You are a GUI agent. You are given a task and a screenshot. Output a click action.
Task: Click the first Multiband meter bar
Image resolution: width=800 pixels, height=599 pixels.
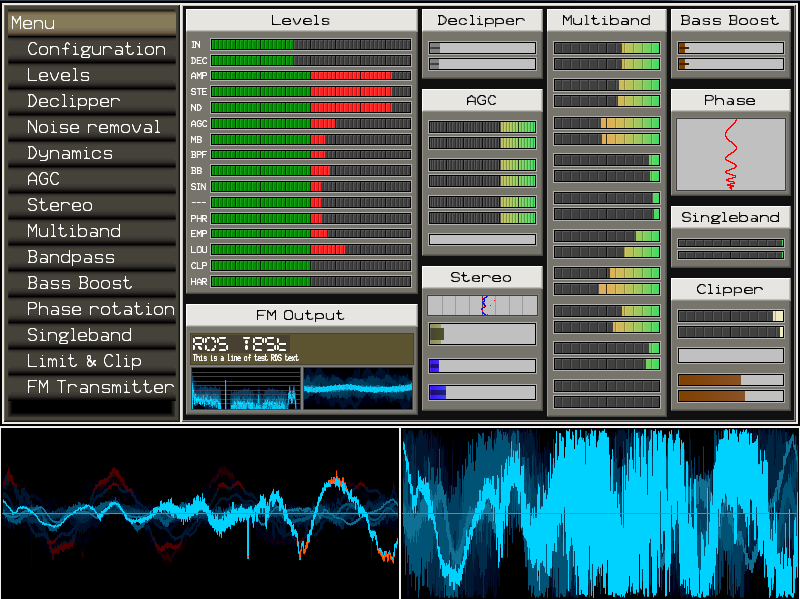click(607, 48)
